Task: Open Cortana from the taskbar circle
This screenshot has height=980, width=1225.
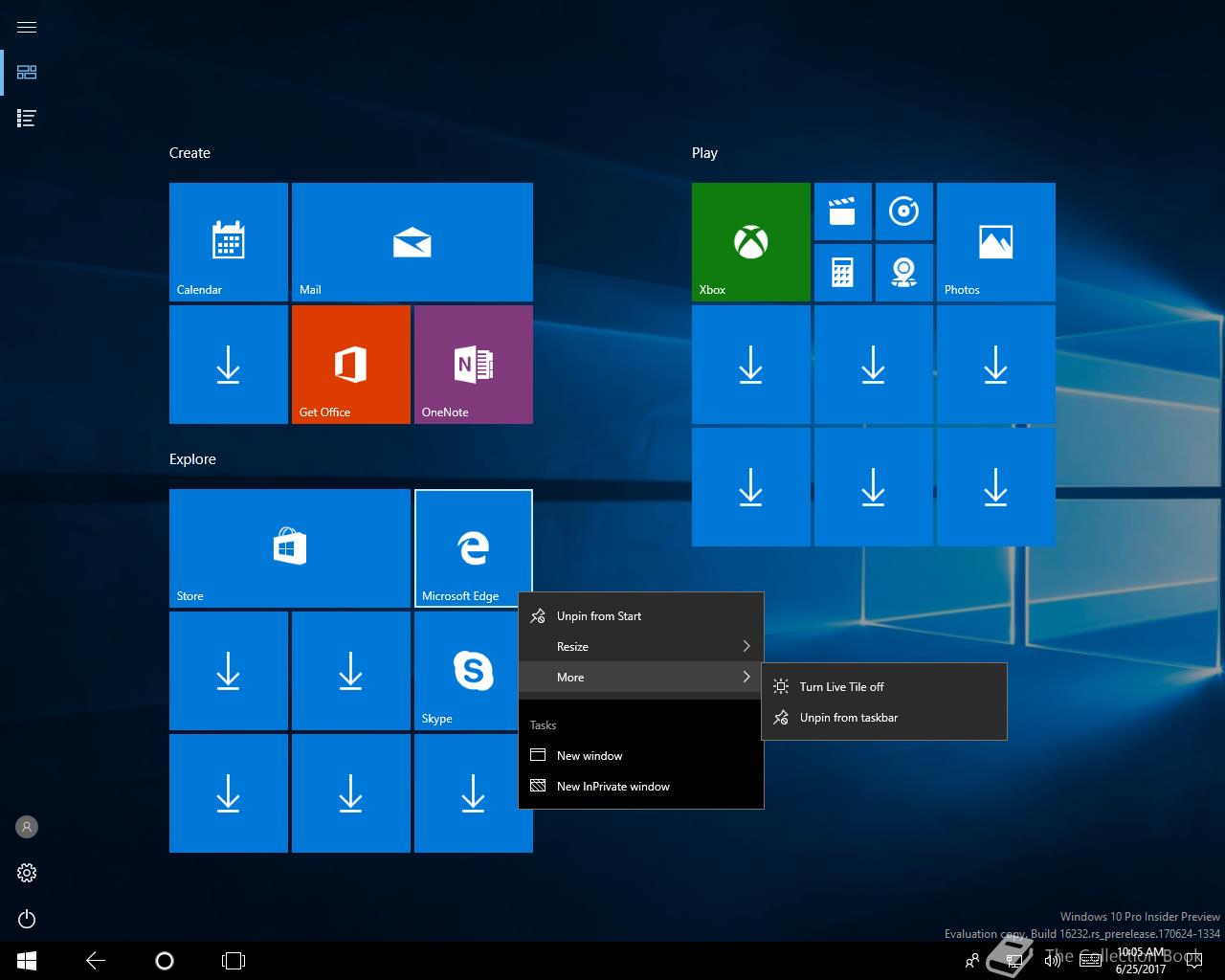Action: tap(165, 961)
